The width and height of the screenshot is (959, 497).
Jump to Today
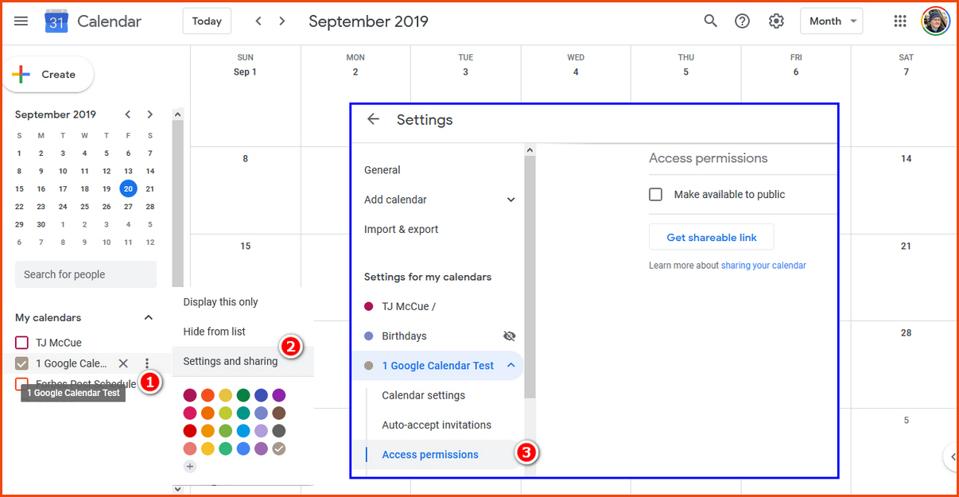(207, 21)
